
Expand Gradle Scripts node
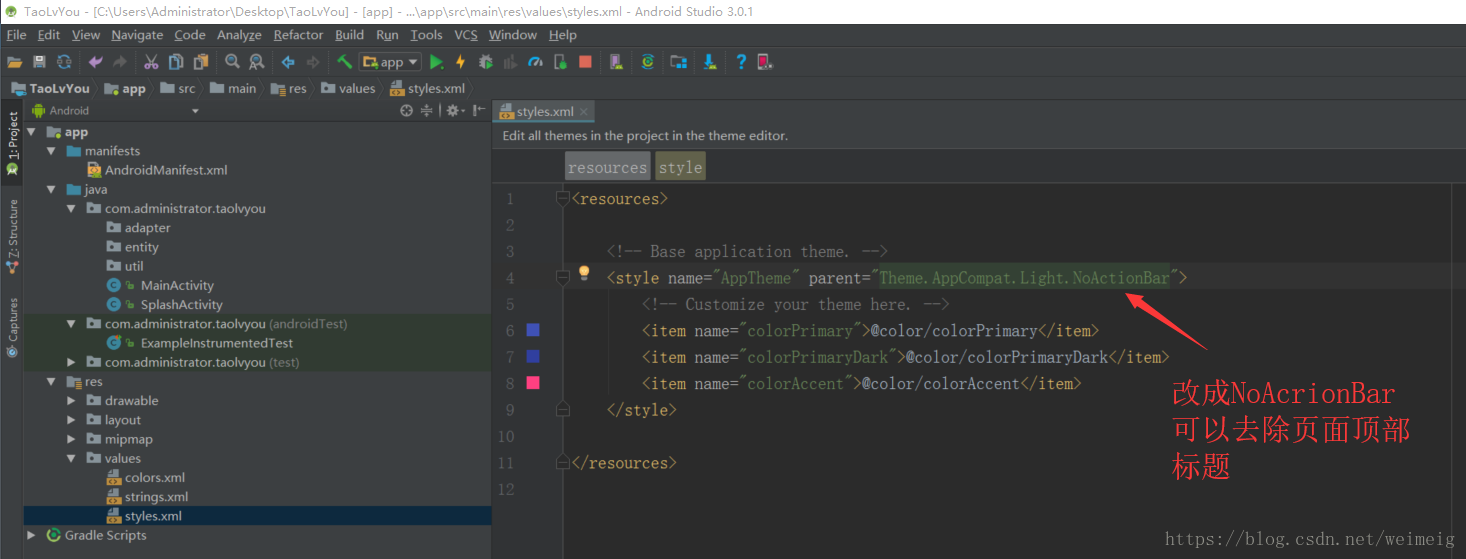pyautogui.click(x=32, y=535)
